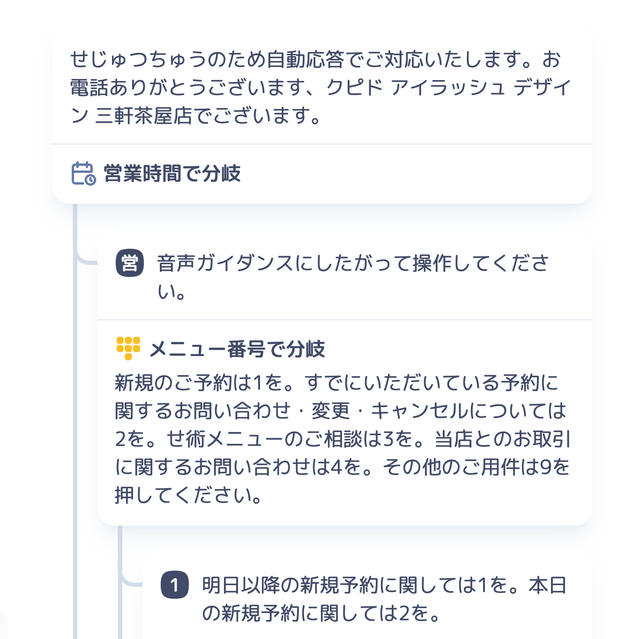The height and width of the screenshot is (639, 640).
Task: Click the 本日の新規予約に関しては2を line
Action: tap(384, 599)
